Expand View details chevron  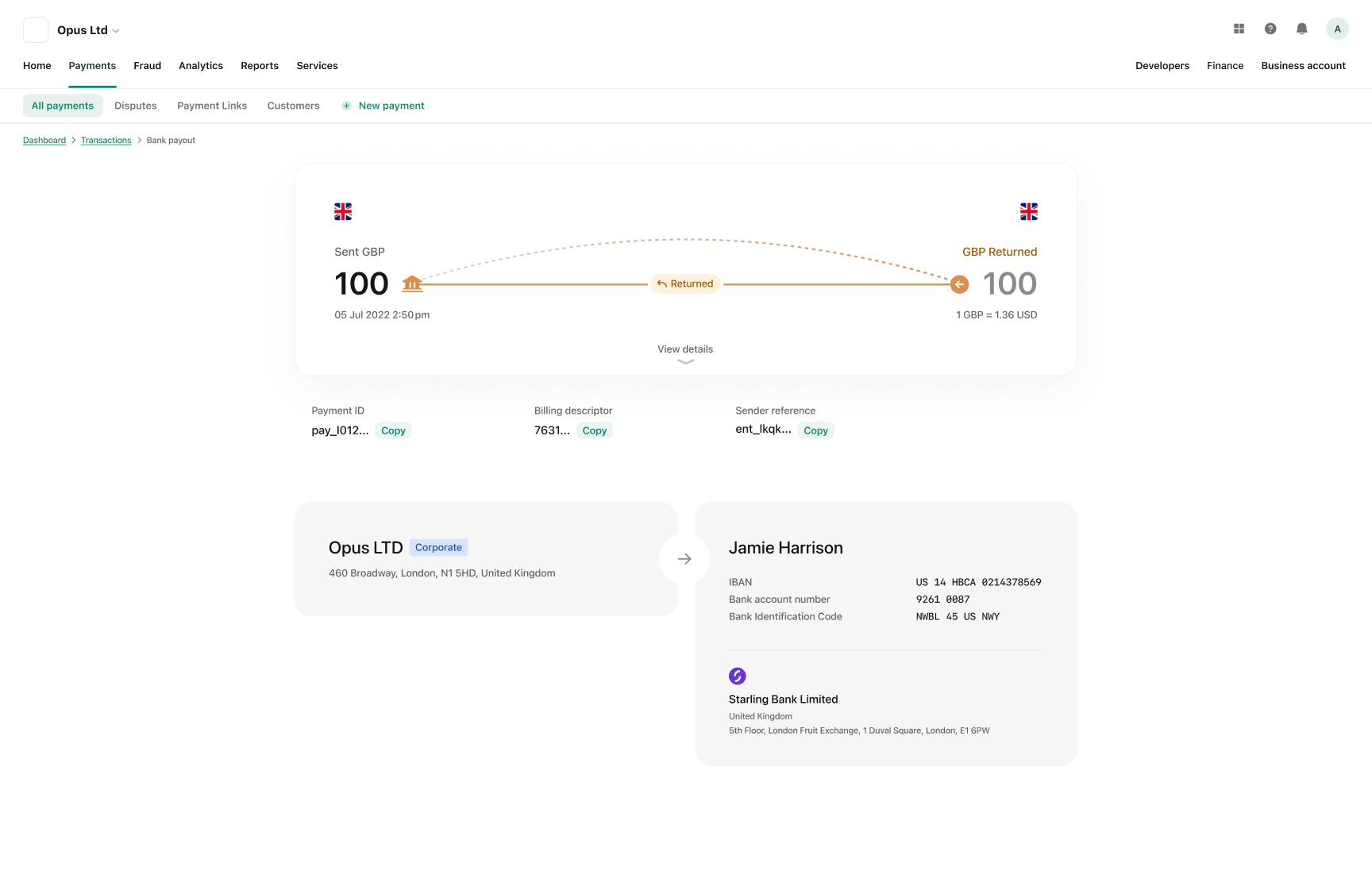point(686,361)
